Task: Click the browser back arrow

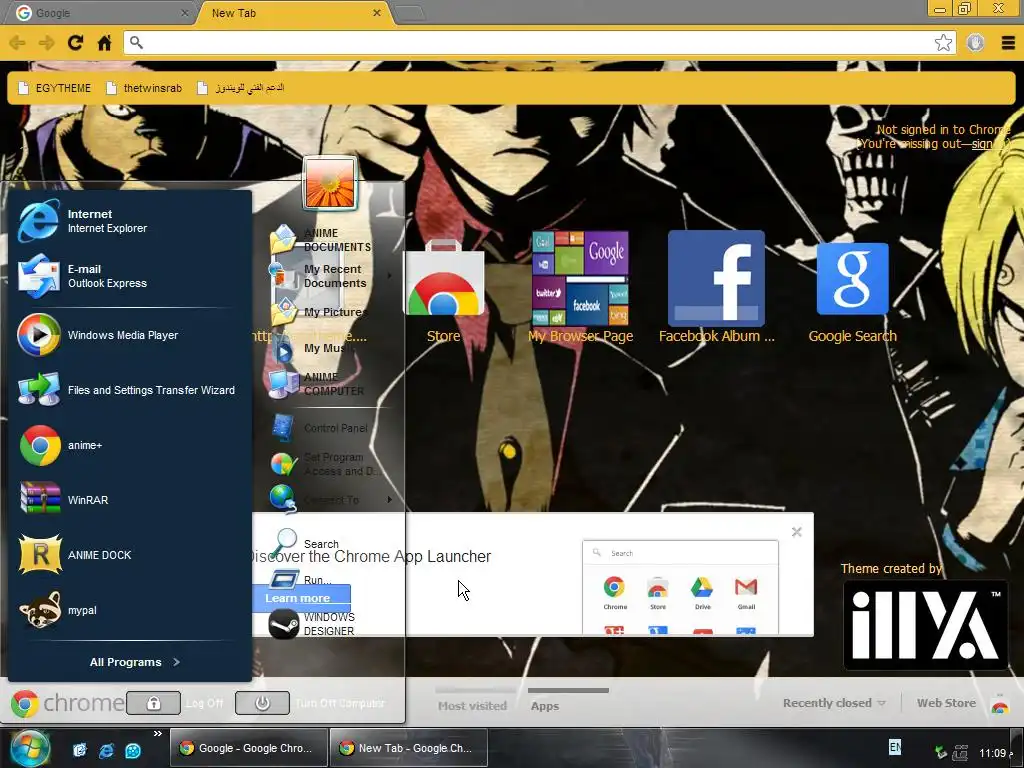Action: point(17,42)
